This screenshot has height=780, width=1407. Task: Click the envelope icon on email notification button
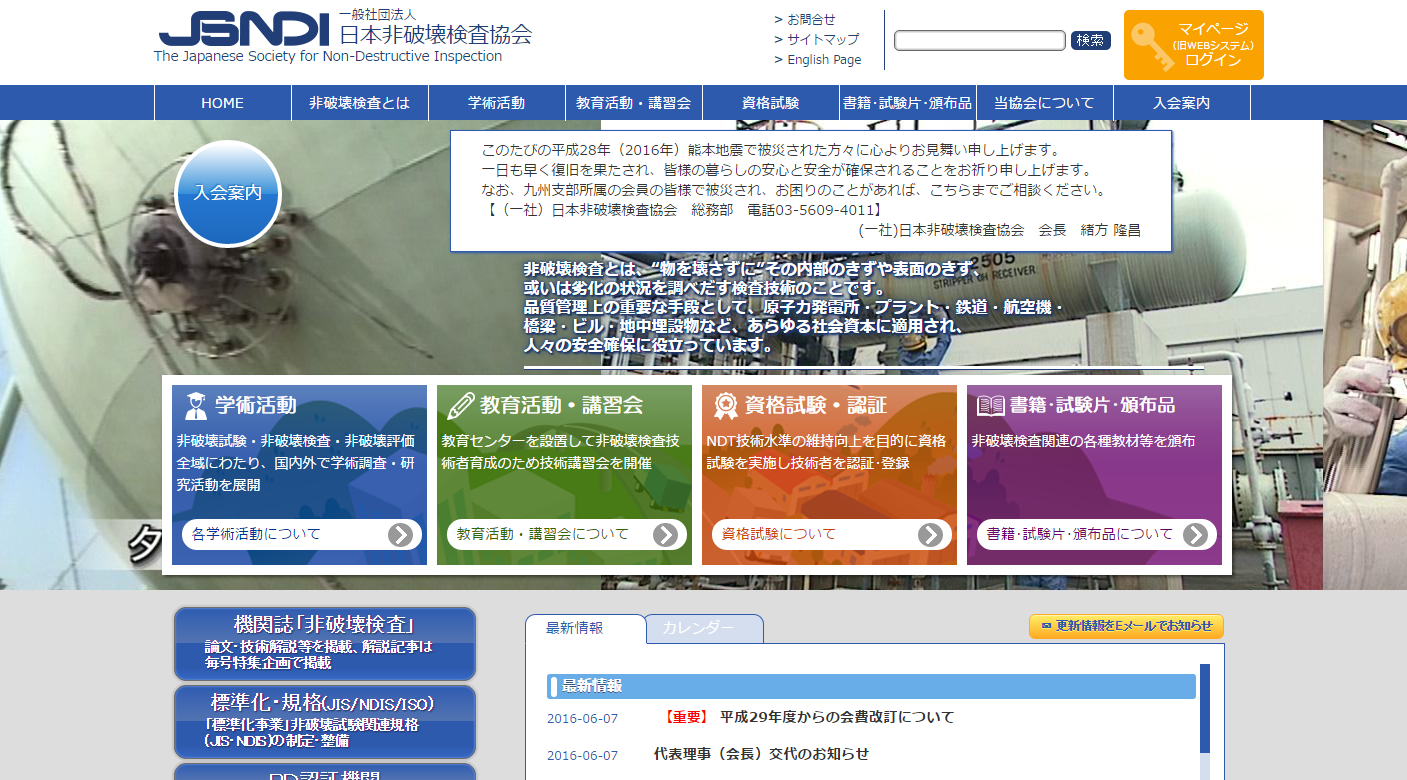click(x=1046, y=626)
